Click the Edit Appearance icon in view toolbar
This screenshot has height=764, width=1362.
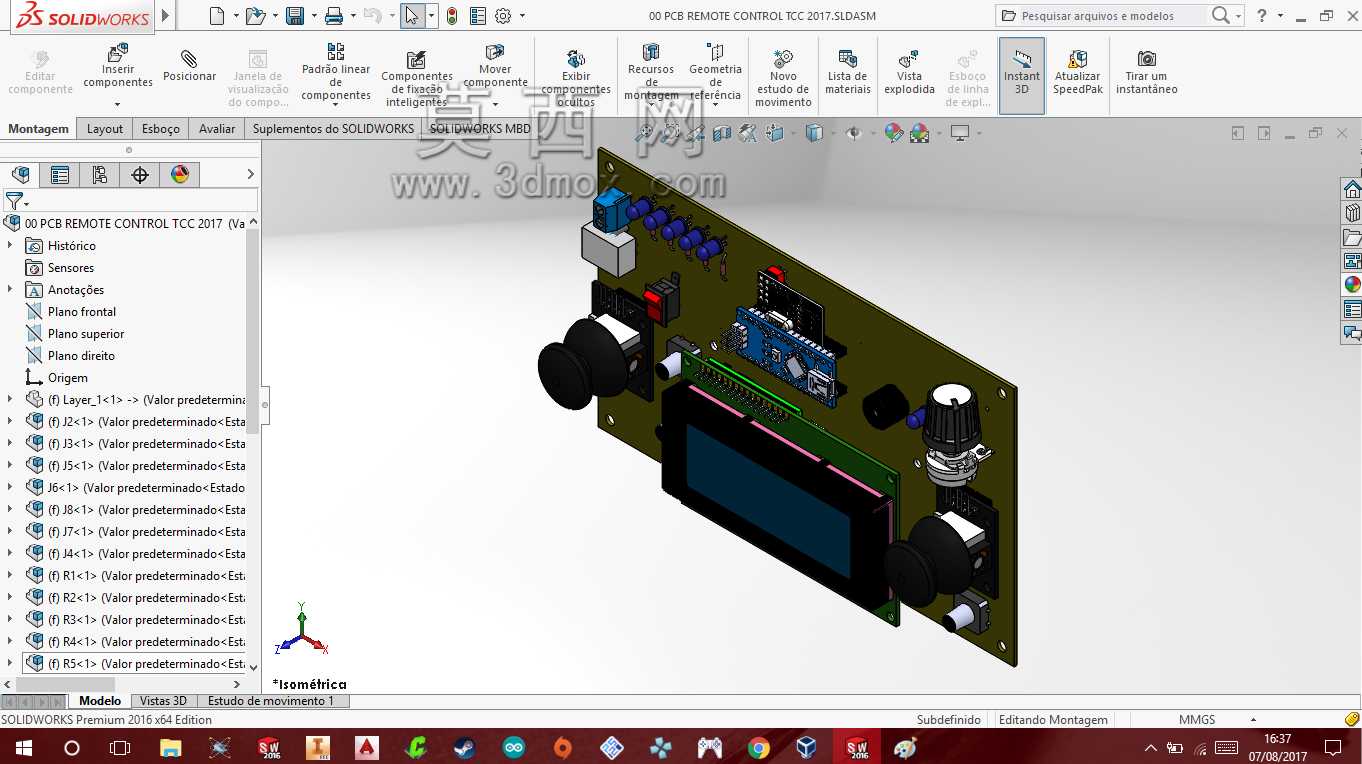point(894,133)
